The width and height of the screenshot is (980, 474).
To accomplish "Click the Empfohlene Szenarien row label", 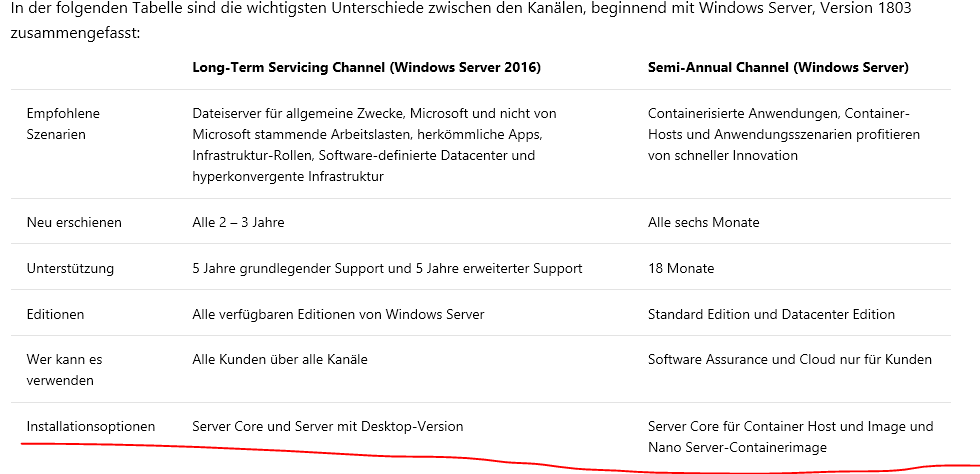I will point(63,123).
